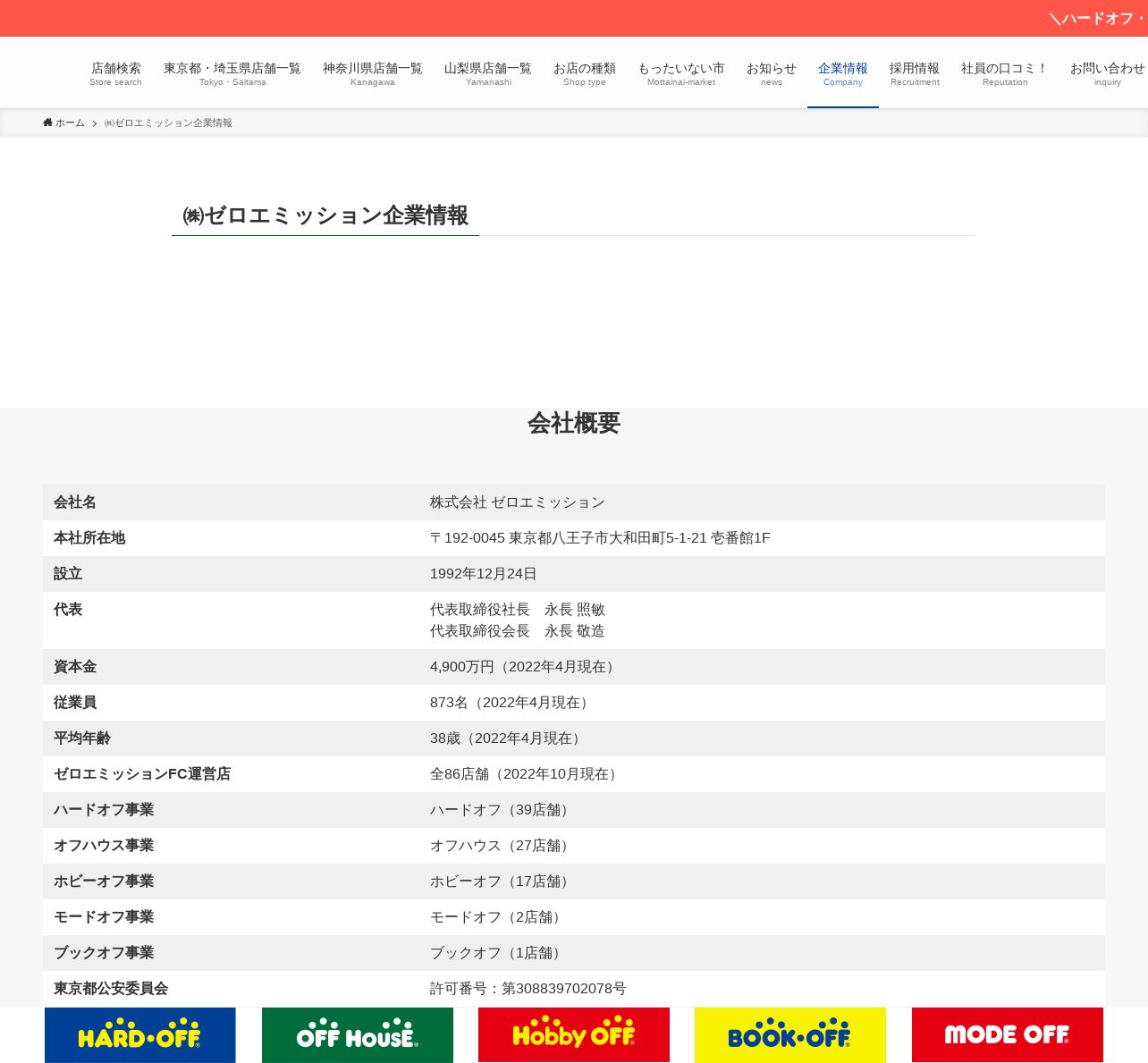Select the オフハウス事業 row label

(104, 846)
